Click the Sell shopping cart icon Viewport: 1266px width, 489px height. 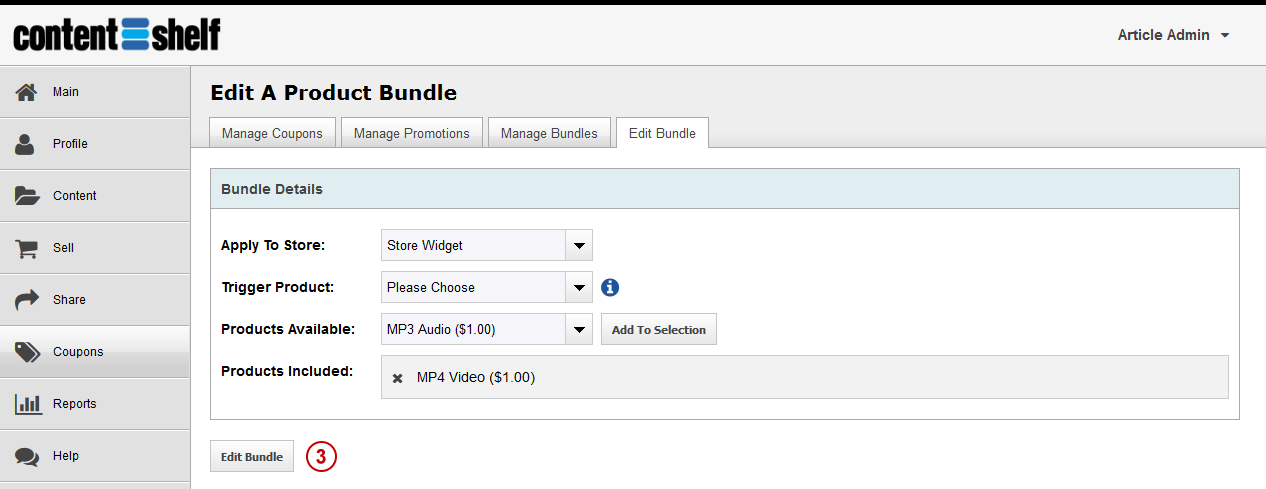27,248
